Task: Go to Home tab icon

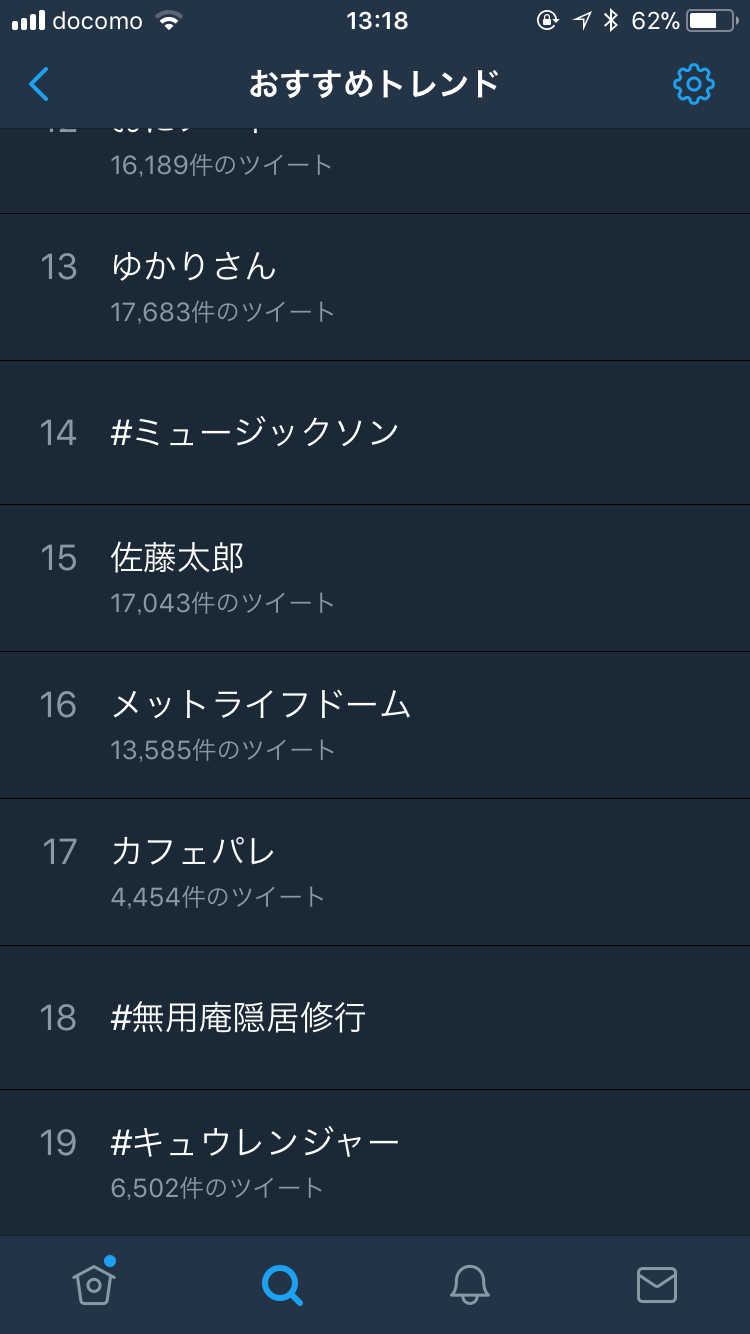Action: click(x=94, y=1284)
